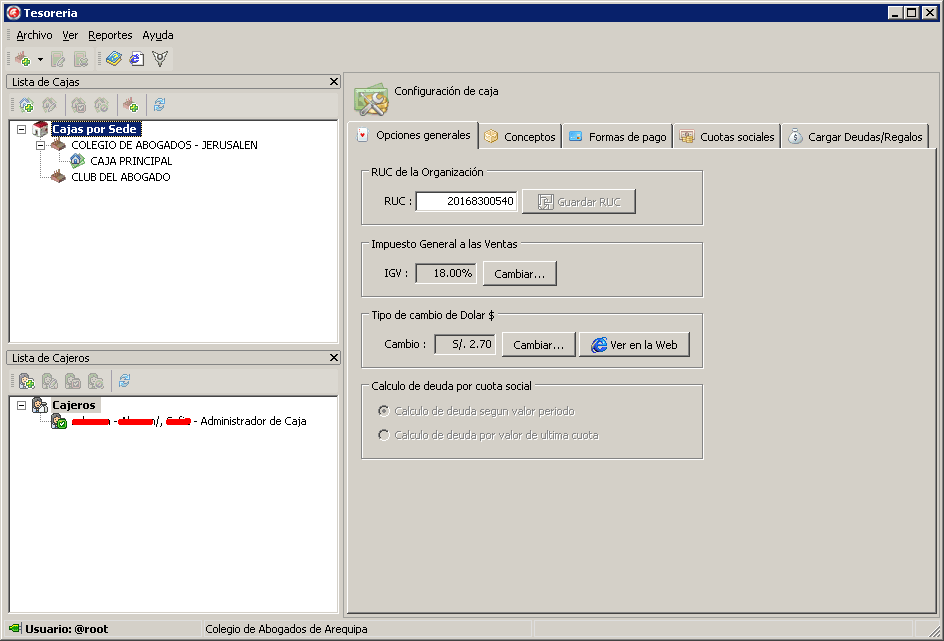Collapse COLEGIO DE ABOGADOS - JERUSALEN node
Viewport: 944px width, 641px height.
(x=40, y=145)
